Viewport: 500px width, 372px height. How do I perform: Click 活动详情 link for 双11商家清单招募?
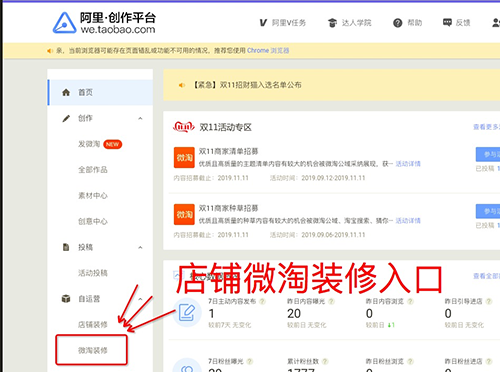click(x=408, y=164)
